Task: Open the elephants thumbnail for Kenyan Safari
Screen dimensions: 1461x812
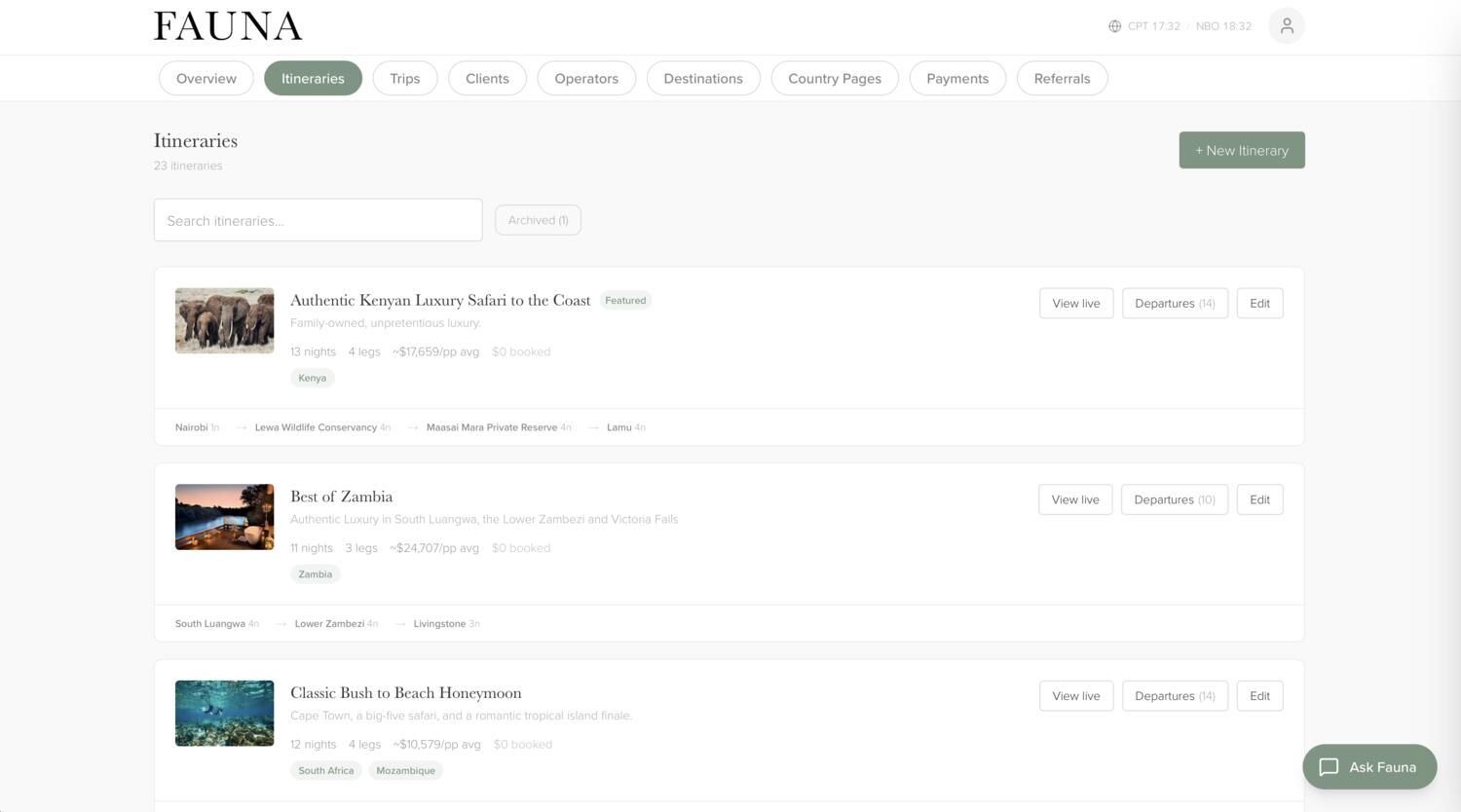Action: (225, 320)
